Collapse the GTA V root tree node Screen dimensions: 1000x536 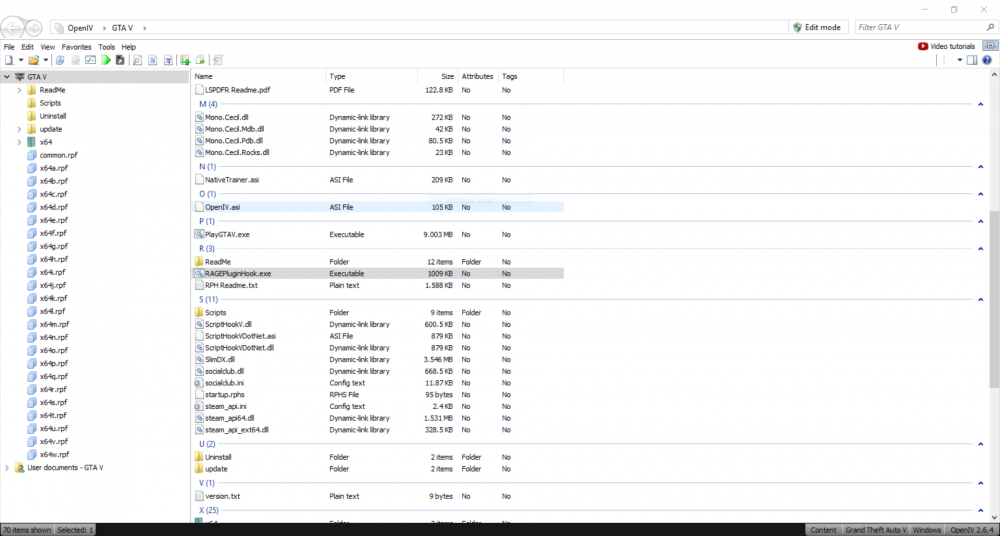[x=6, y=77]
